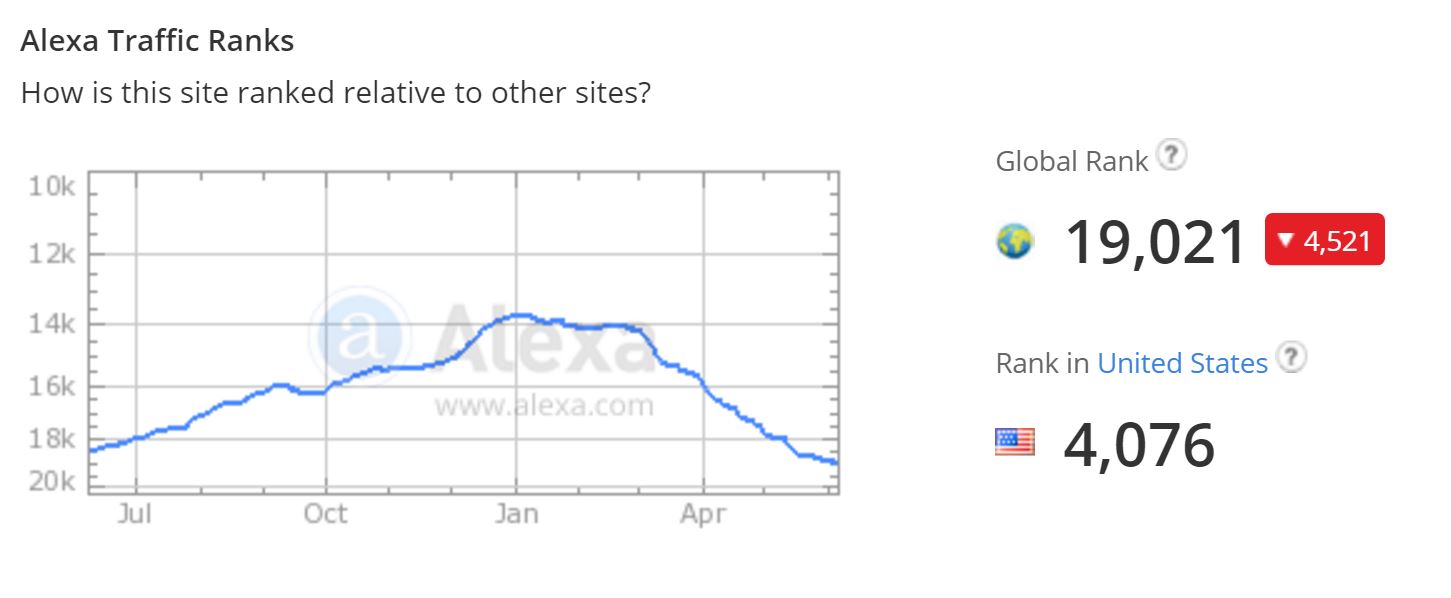1451x598 pixels.
Task: Click the Alexa 'a' logo watermark in chart
Action: click(x=359, y=338)
